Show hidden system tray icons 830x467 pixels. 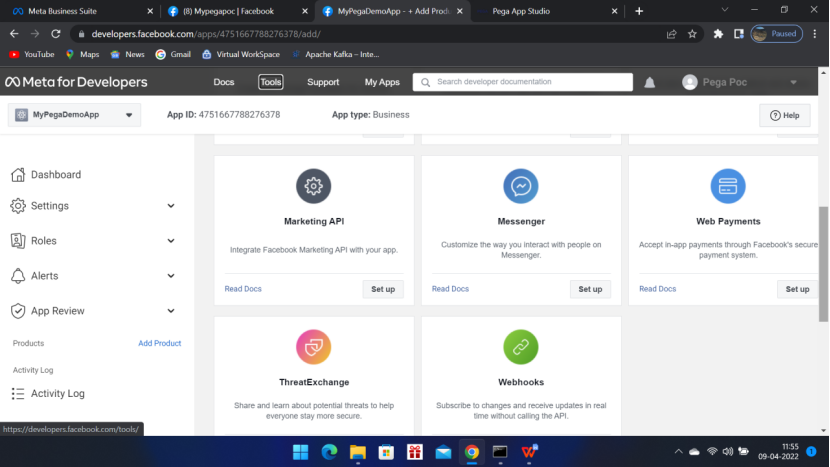pos(678,452)
